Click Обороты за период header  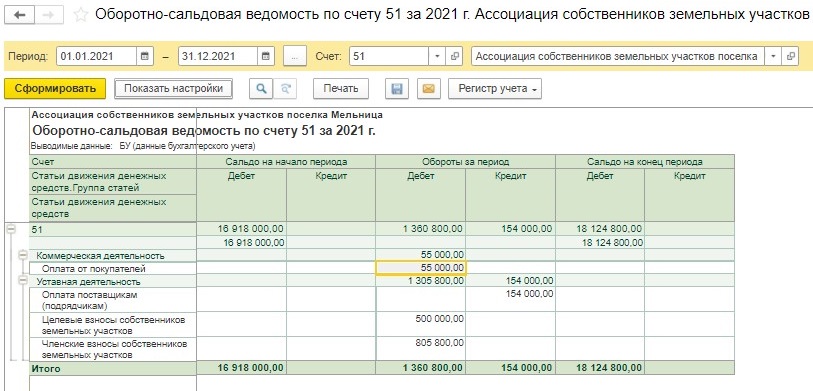click(x=466, y=161)
